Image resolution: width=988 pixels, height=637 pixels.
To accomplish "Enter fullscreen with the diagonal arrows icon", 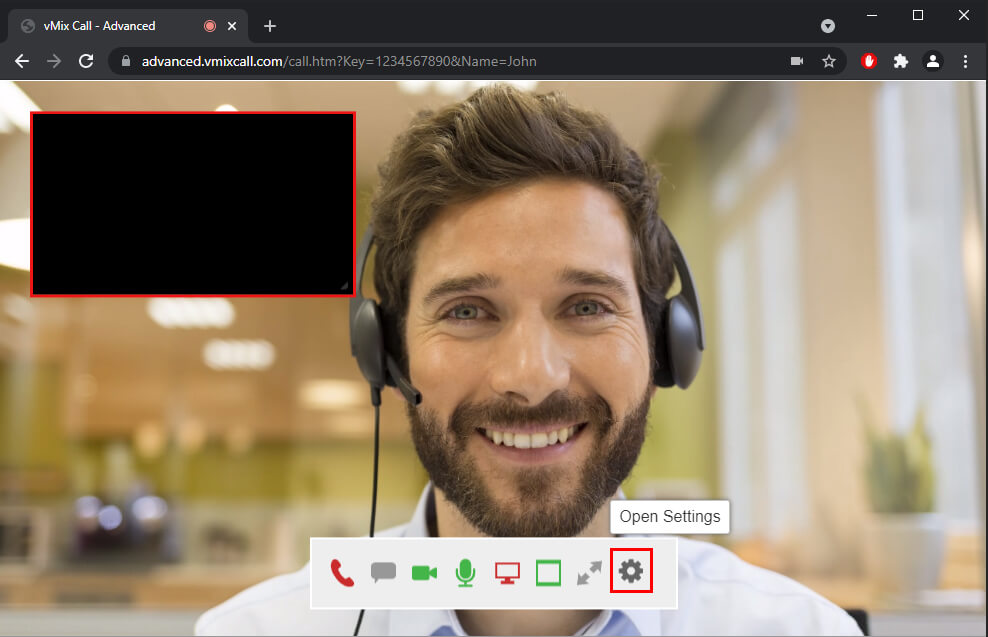I will pos(589,573).
